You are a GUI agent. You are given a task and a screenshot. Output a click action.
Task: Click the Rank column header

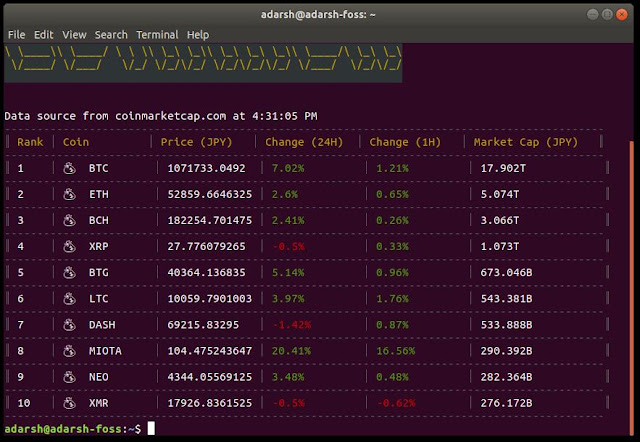pyautogui.click(x=30, y=142)
